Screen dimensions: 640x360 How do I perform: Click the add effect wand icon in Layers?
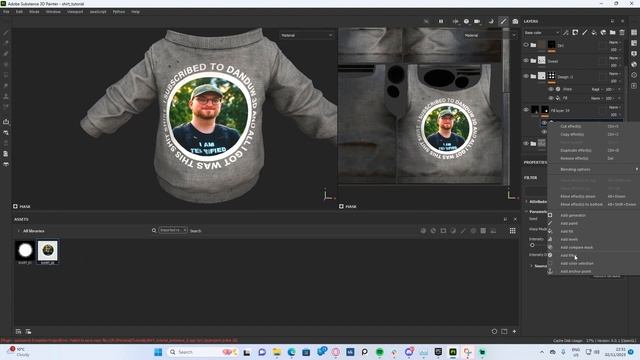(566, 33)
